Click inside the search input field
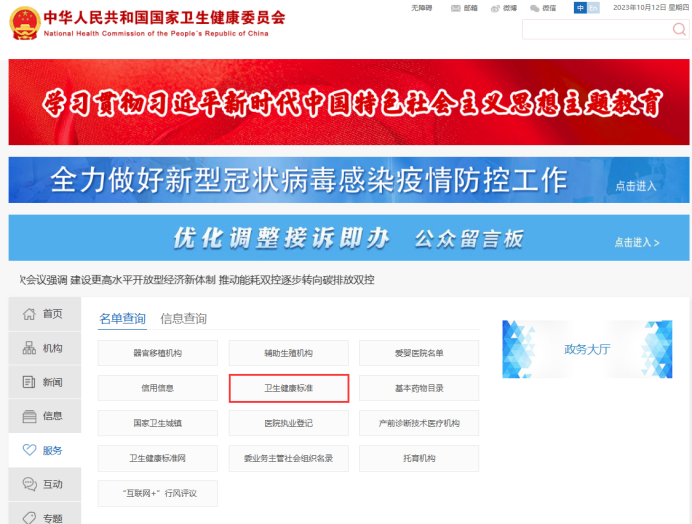The height and width of the screenshot is (524, 692). 595,30
